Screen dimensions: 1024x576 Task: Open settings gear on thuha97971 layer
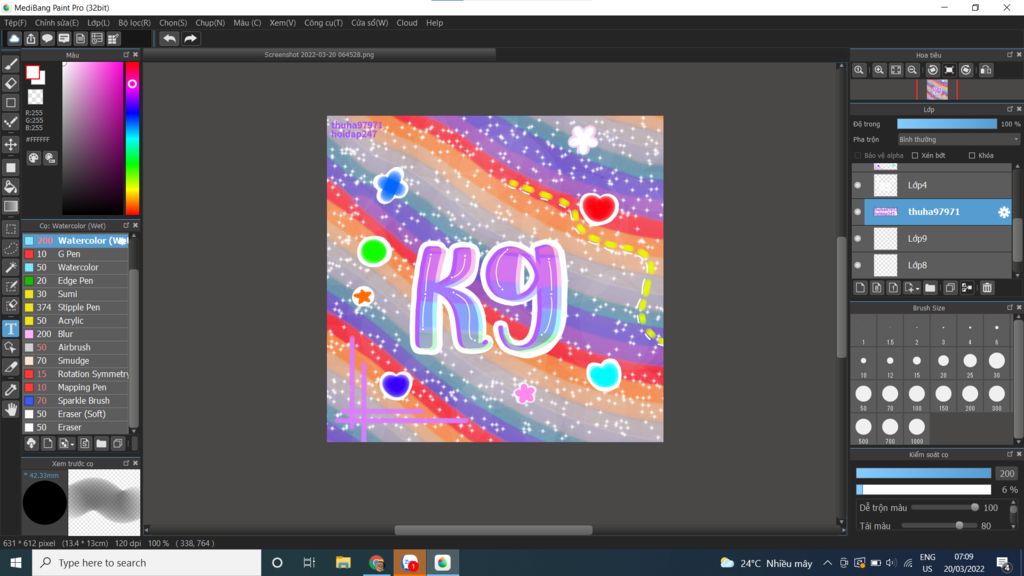coord(1003,212)
